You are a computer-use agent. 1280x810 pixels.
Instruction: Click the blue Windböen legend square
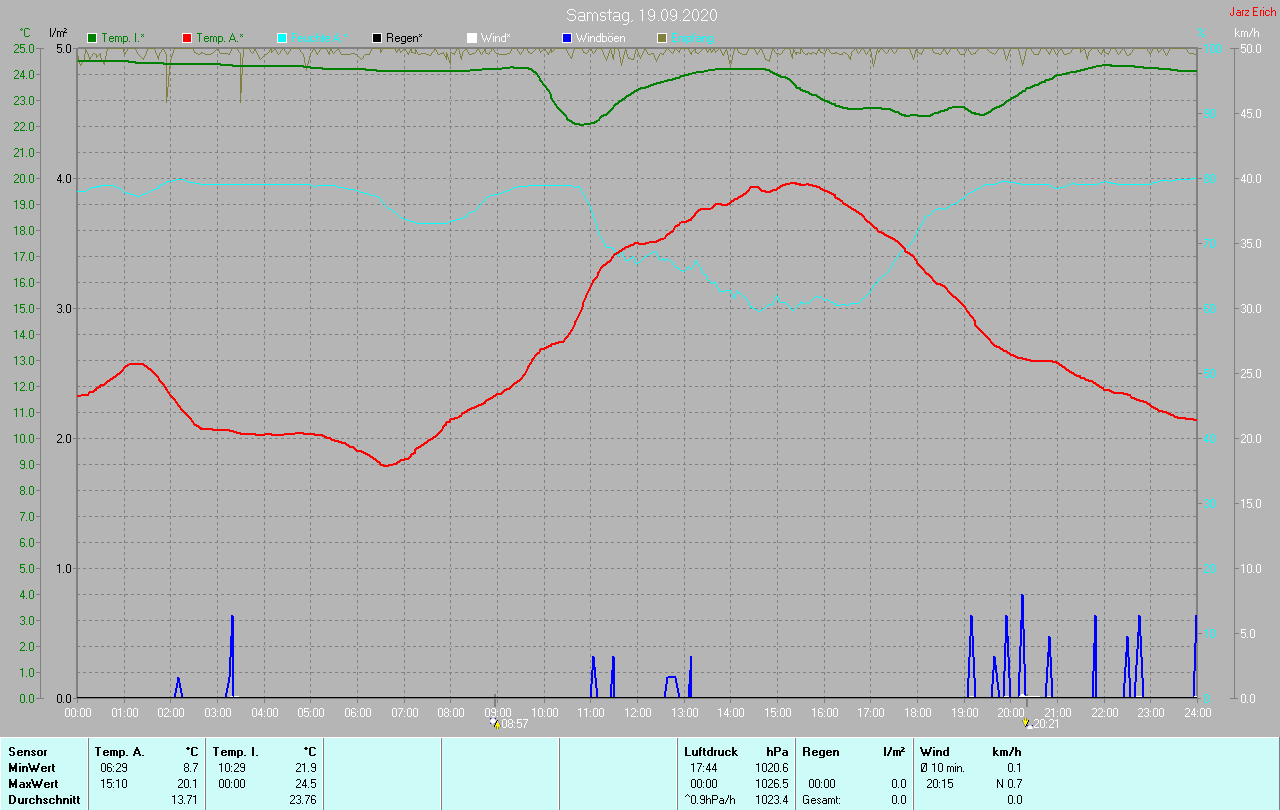point(567,38)
